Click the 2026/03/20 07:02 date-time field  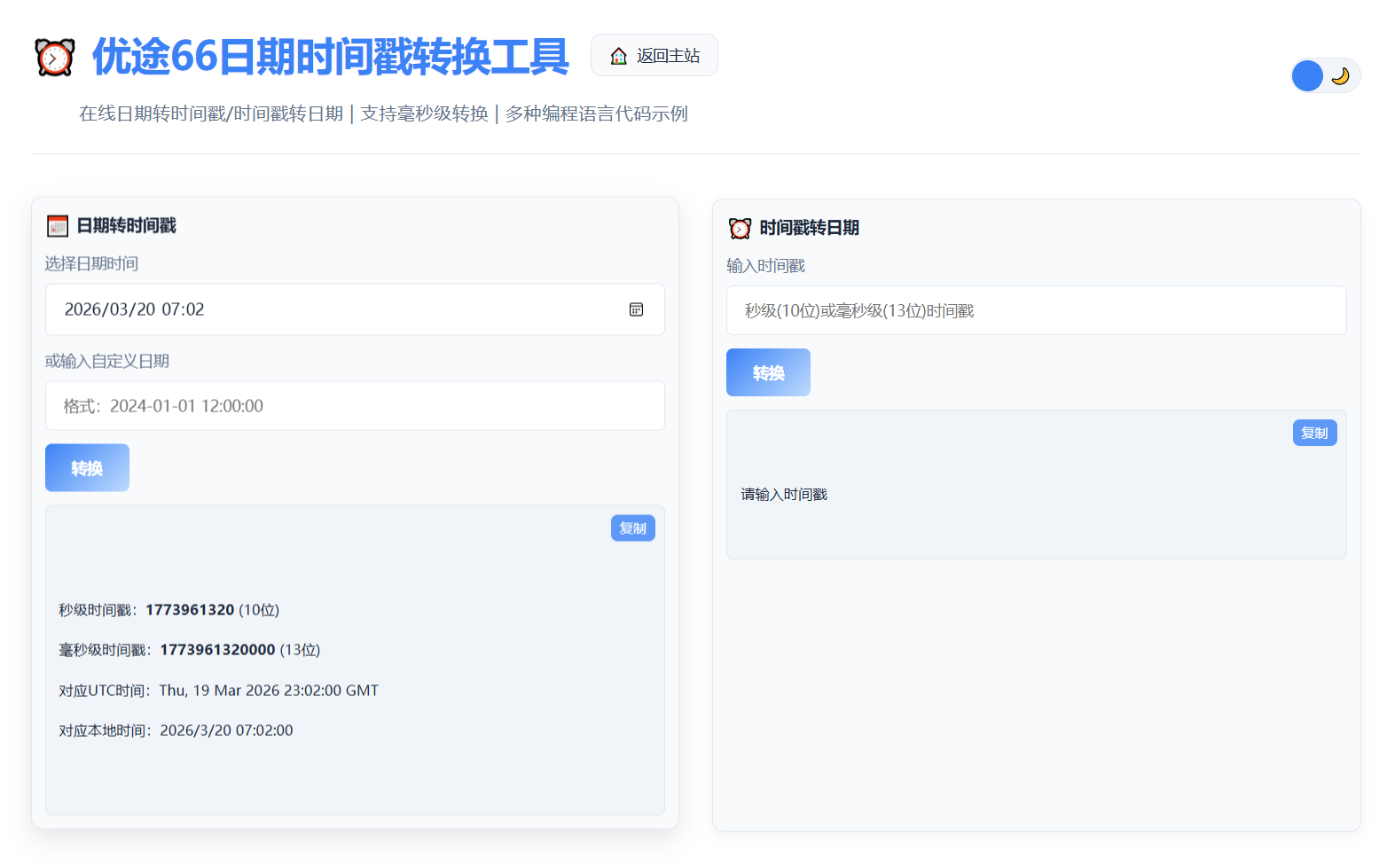tap(355, 309)
